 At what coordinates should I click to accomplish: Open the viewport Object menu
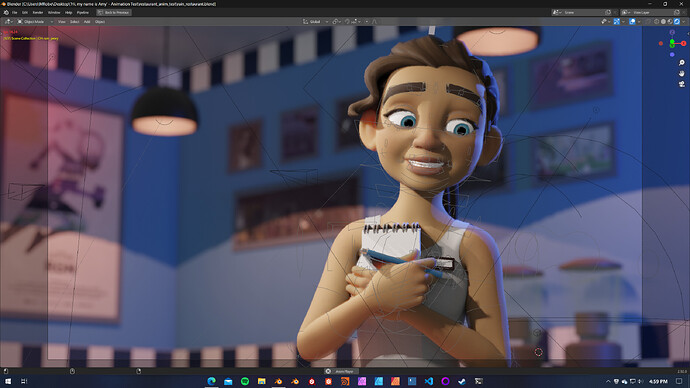(100, 22)
